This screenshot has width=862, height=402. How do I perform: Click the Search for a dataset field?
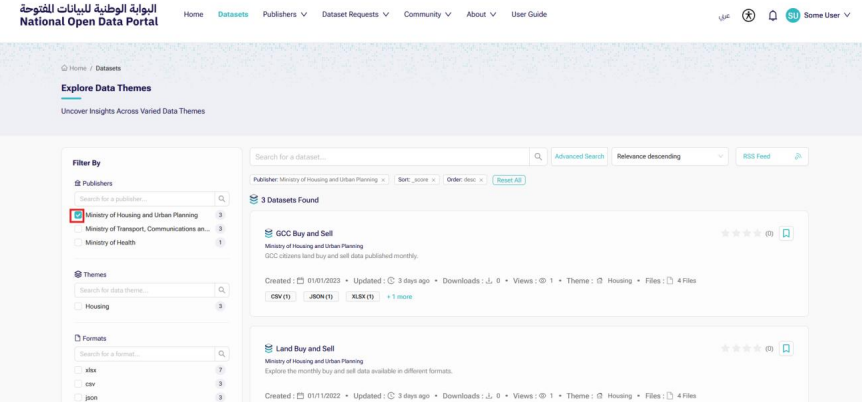(389, 156)
